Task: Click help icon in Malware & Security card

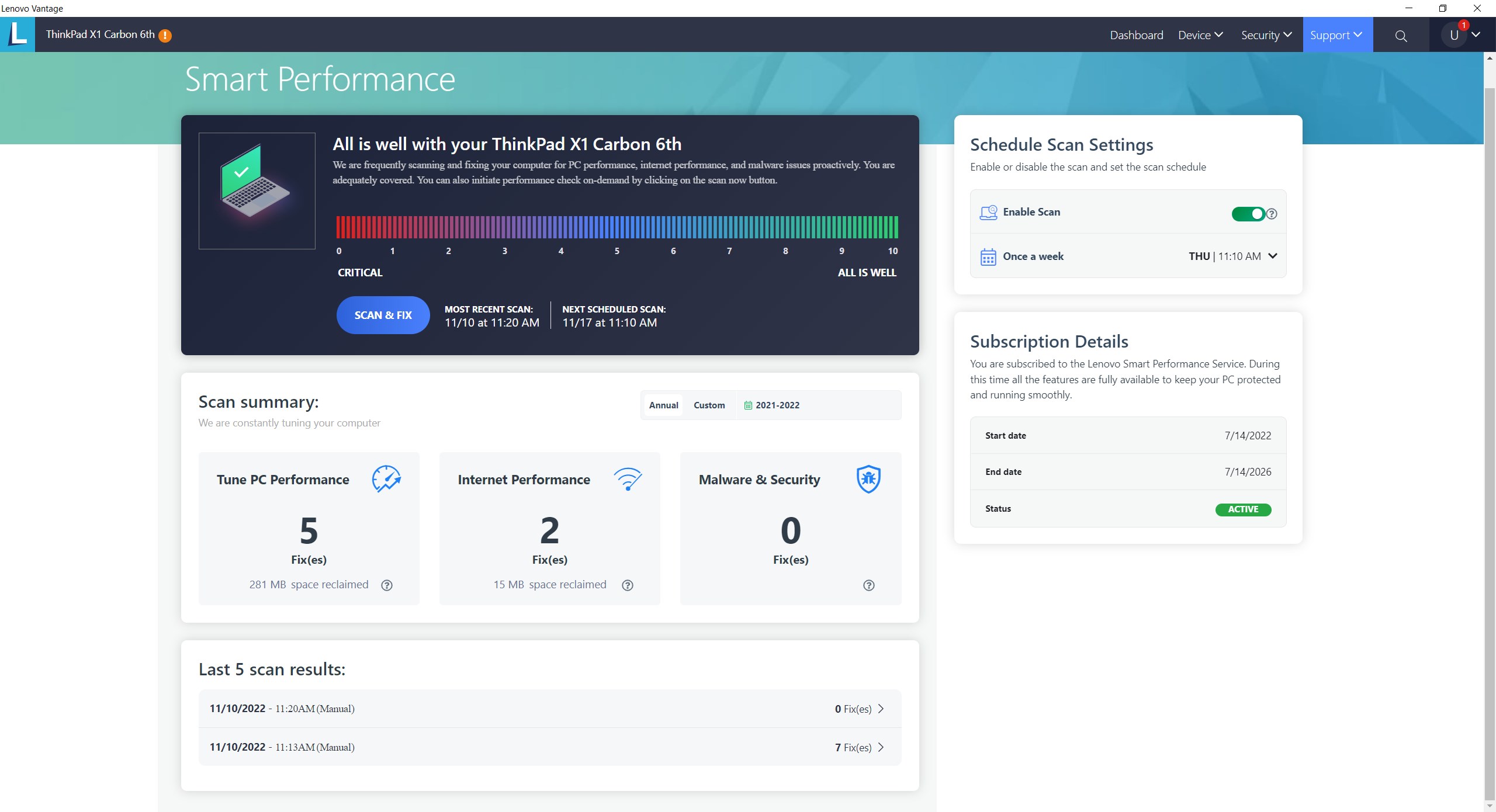Action: pyautogui.click(x=869, y=585)
